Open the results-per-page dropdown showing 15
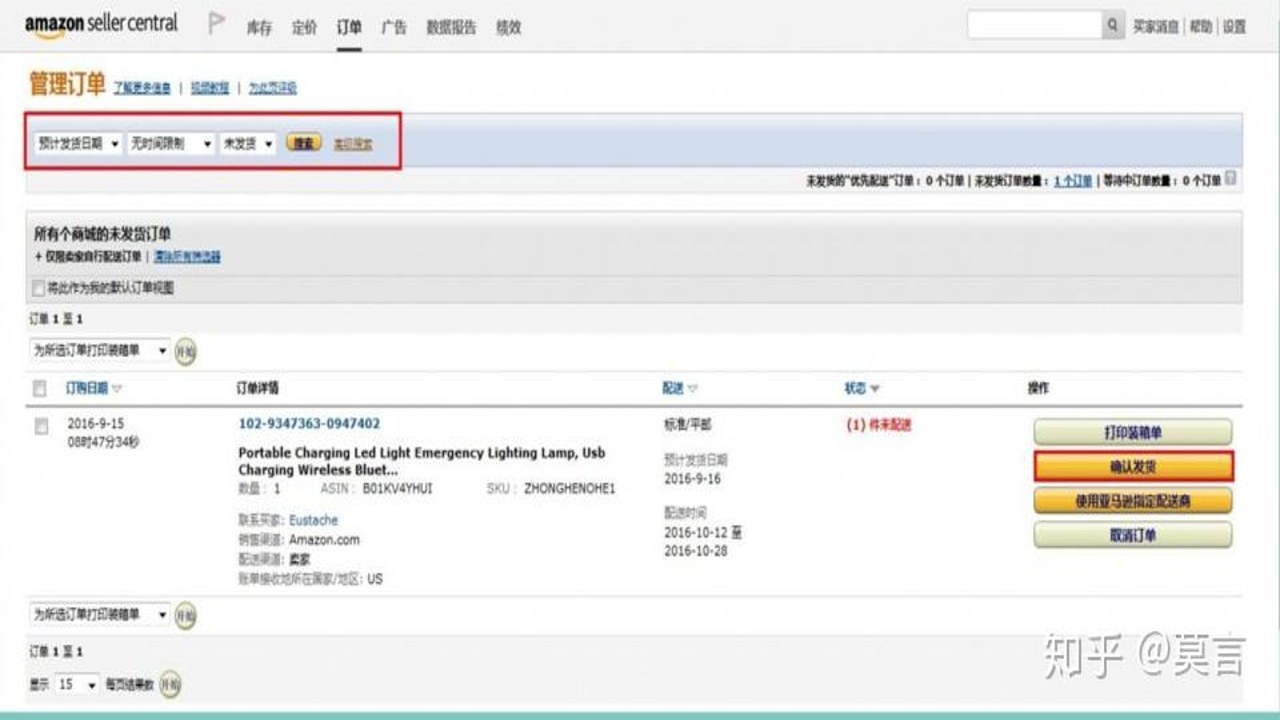The width and height of the screenshot is (1280, 720). point(78,685)
